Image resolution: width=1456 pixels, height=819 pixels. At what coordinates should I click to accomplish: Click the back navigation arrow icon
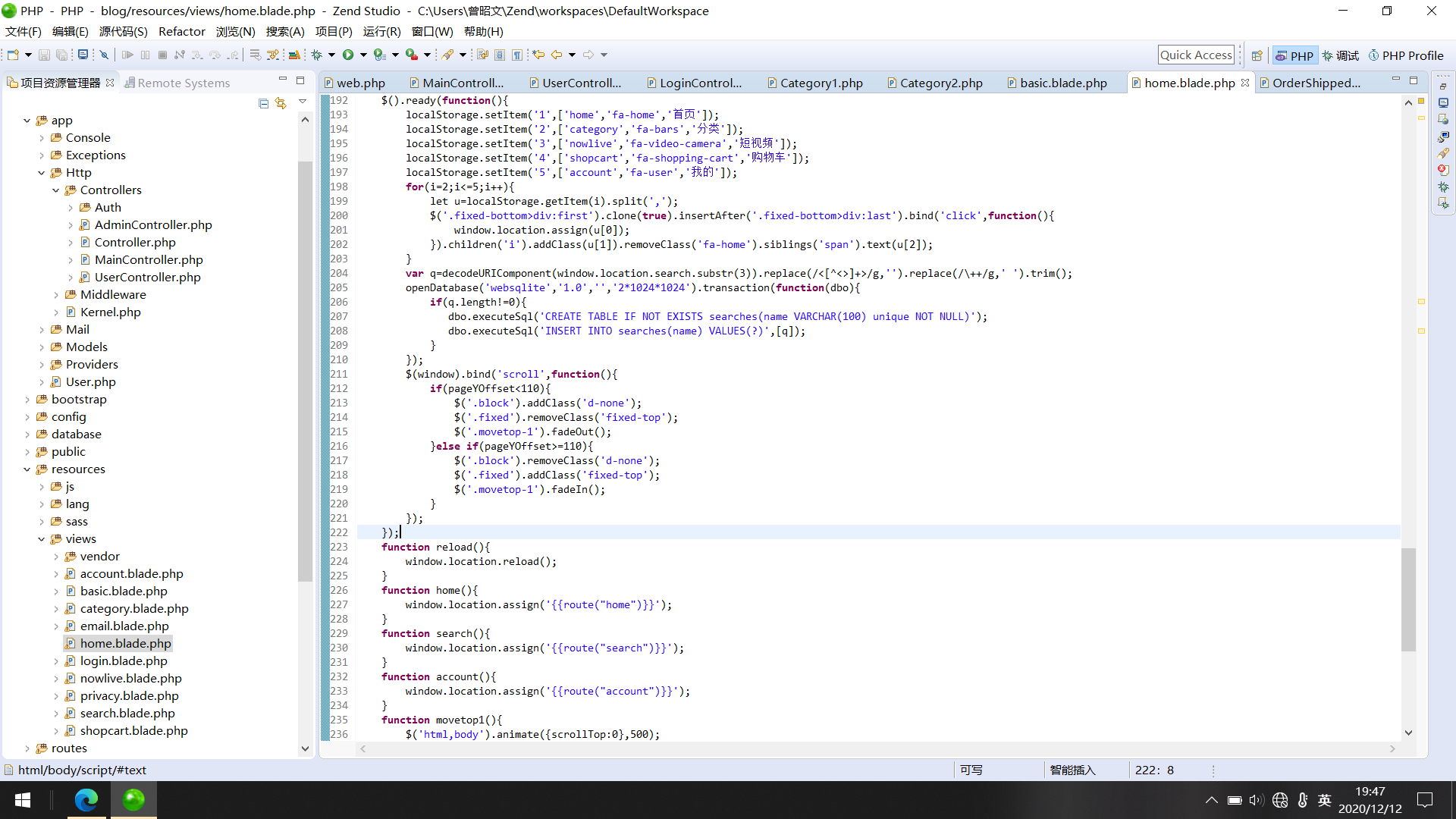point(557,55)
